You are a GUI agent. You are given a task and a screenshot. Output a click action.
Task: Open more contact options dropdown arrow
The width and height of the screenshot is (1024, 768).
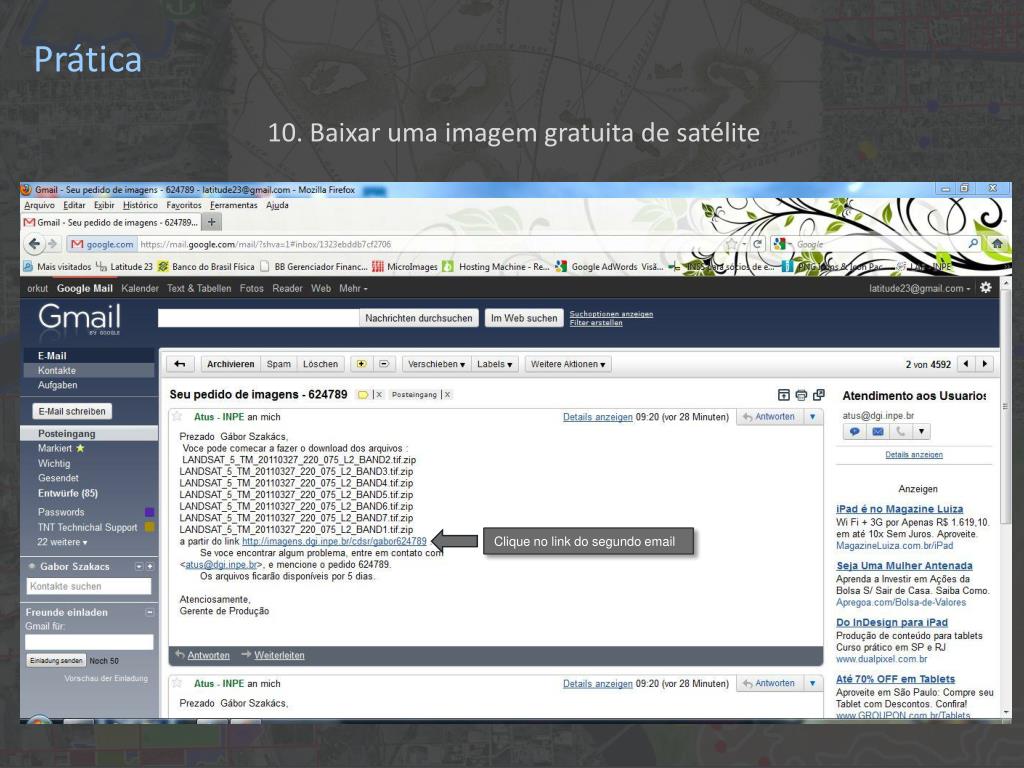(921, 432)
